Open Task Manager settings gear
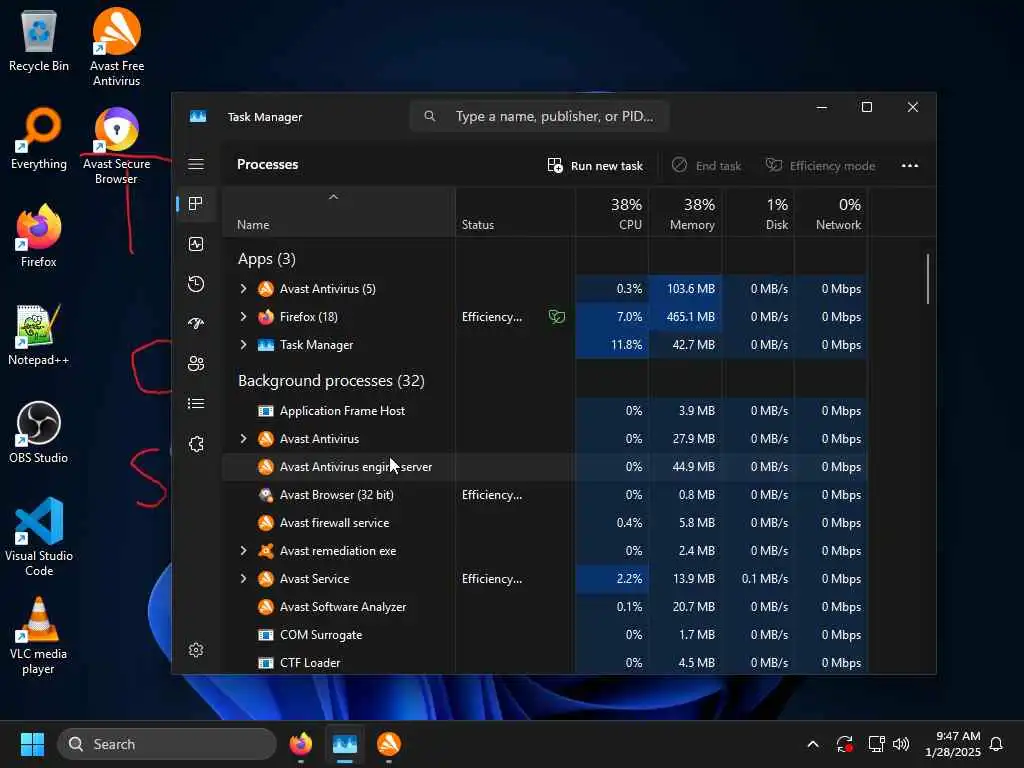 coord(196,650)
